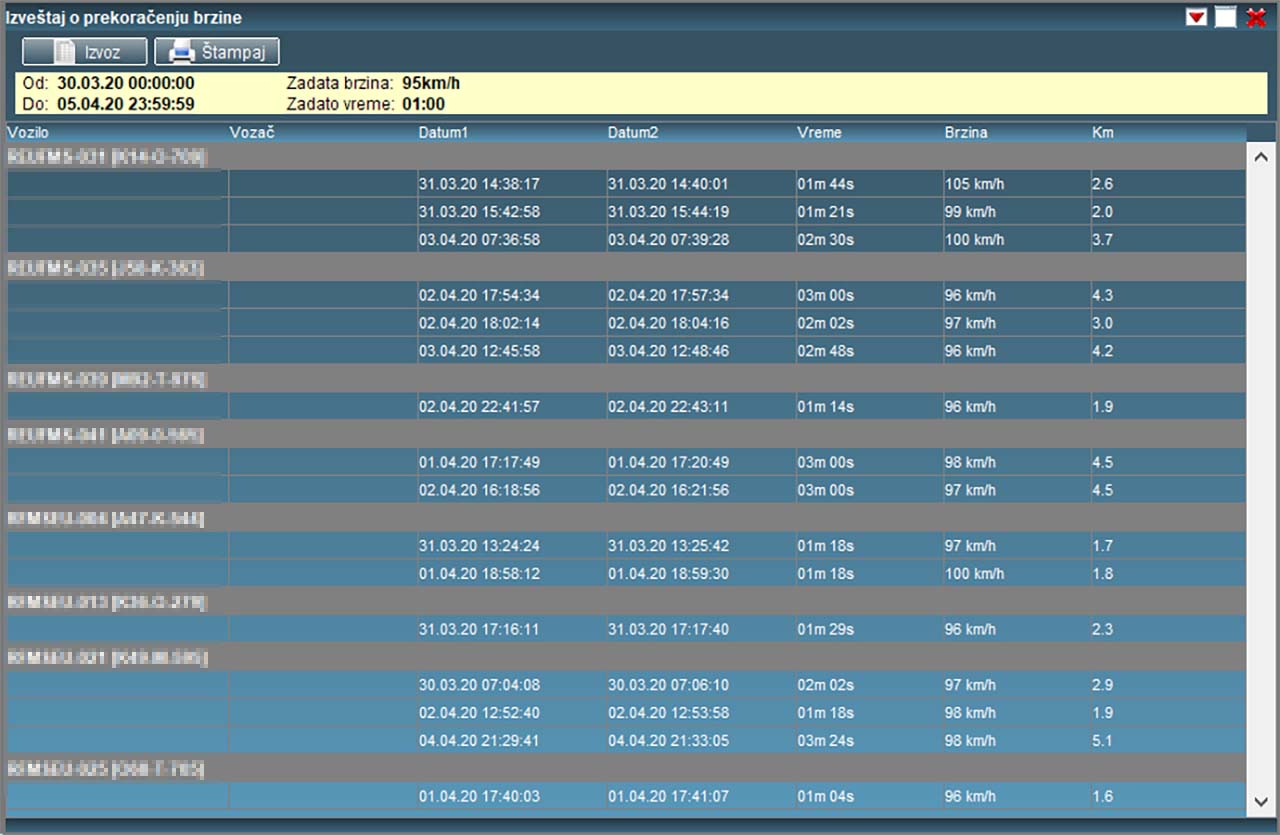
Task: Click the Datum1 column header
Action: point(443,133)
